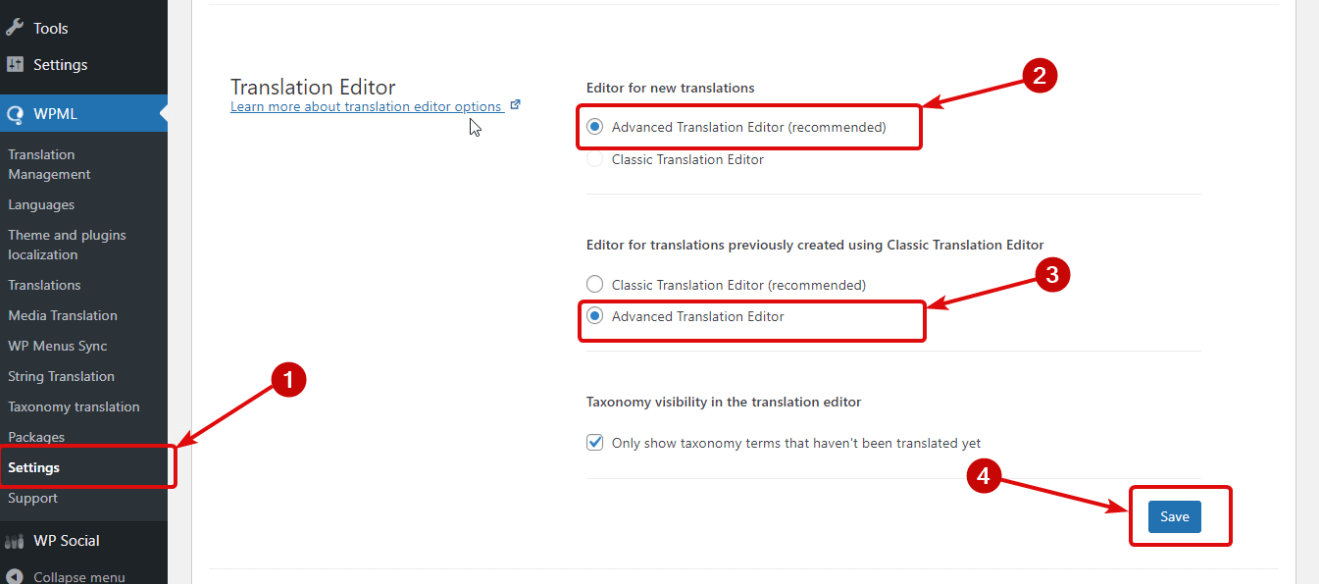Image resolution: width=1319 pixels, height=584 pixels.
Task: Choose Classic Translation Editor (recommended) radio
Action: click(x=595, y=285)
